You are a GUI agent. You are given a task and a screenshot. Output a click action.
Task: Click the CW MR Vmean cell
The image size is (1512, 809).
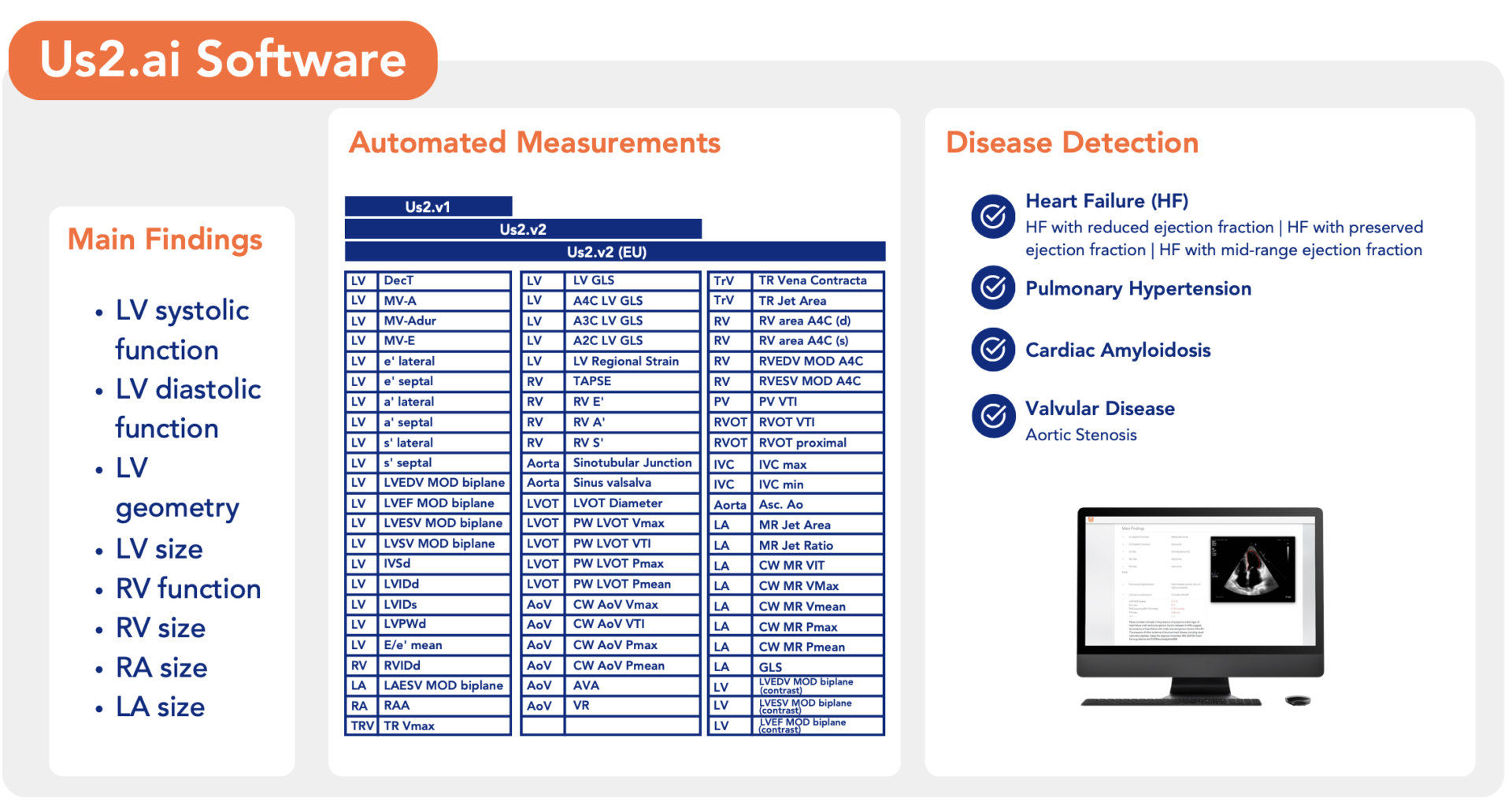pyautogui.click(x=817, y=606)
